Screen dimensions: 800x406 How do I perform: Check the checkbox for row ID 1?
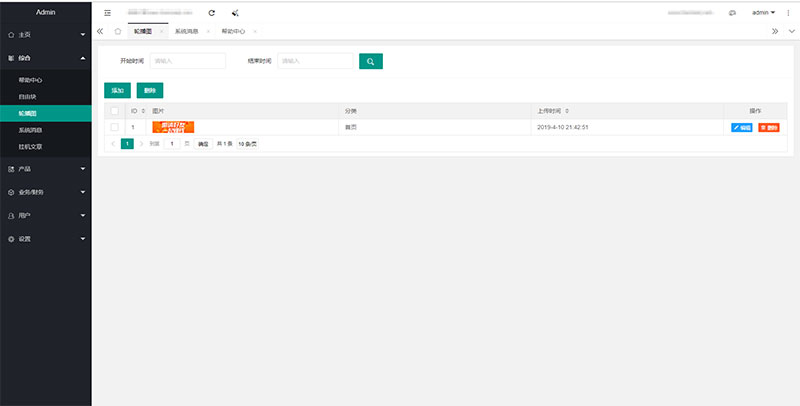[x=115, y=127]
